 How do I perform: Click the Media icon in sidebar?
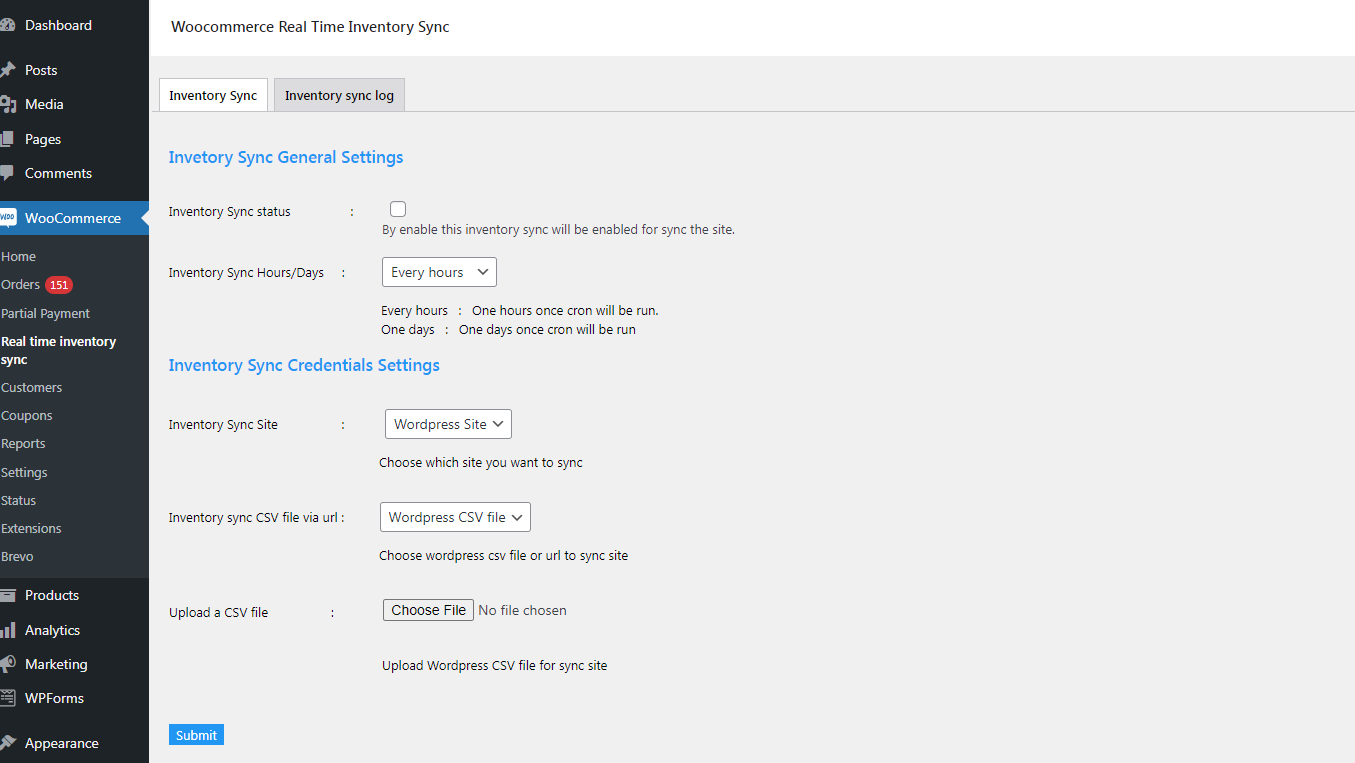tap(7, 104)
